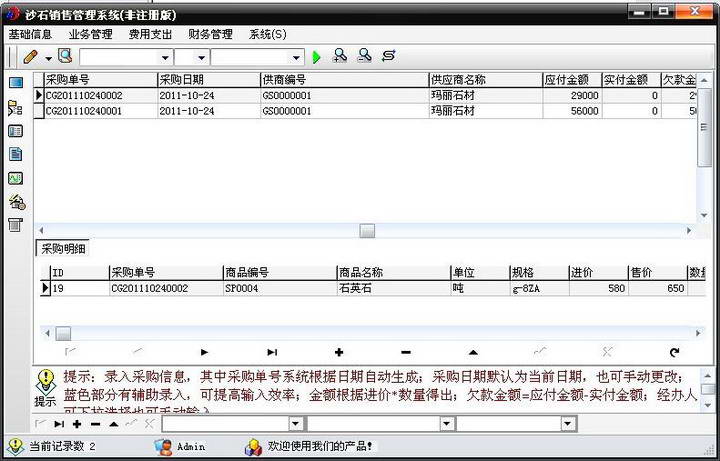
Task: Open third toolbar combo box dropdown
Action: click(x=296, y=58)
